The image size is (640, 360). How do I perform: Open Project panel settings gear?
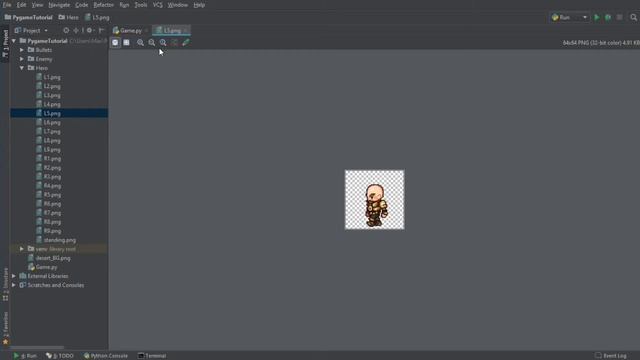click(x=89, y=31)
